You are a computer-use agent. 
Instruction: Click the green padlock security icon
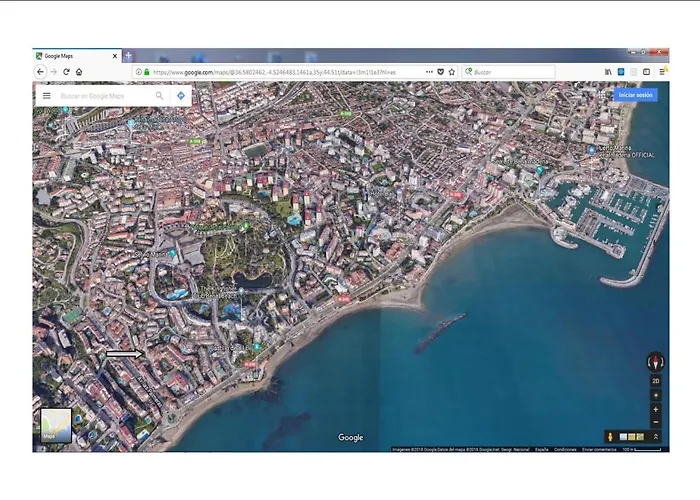[146, 72]
